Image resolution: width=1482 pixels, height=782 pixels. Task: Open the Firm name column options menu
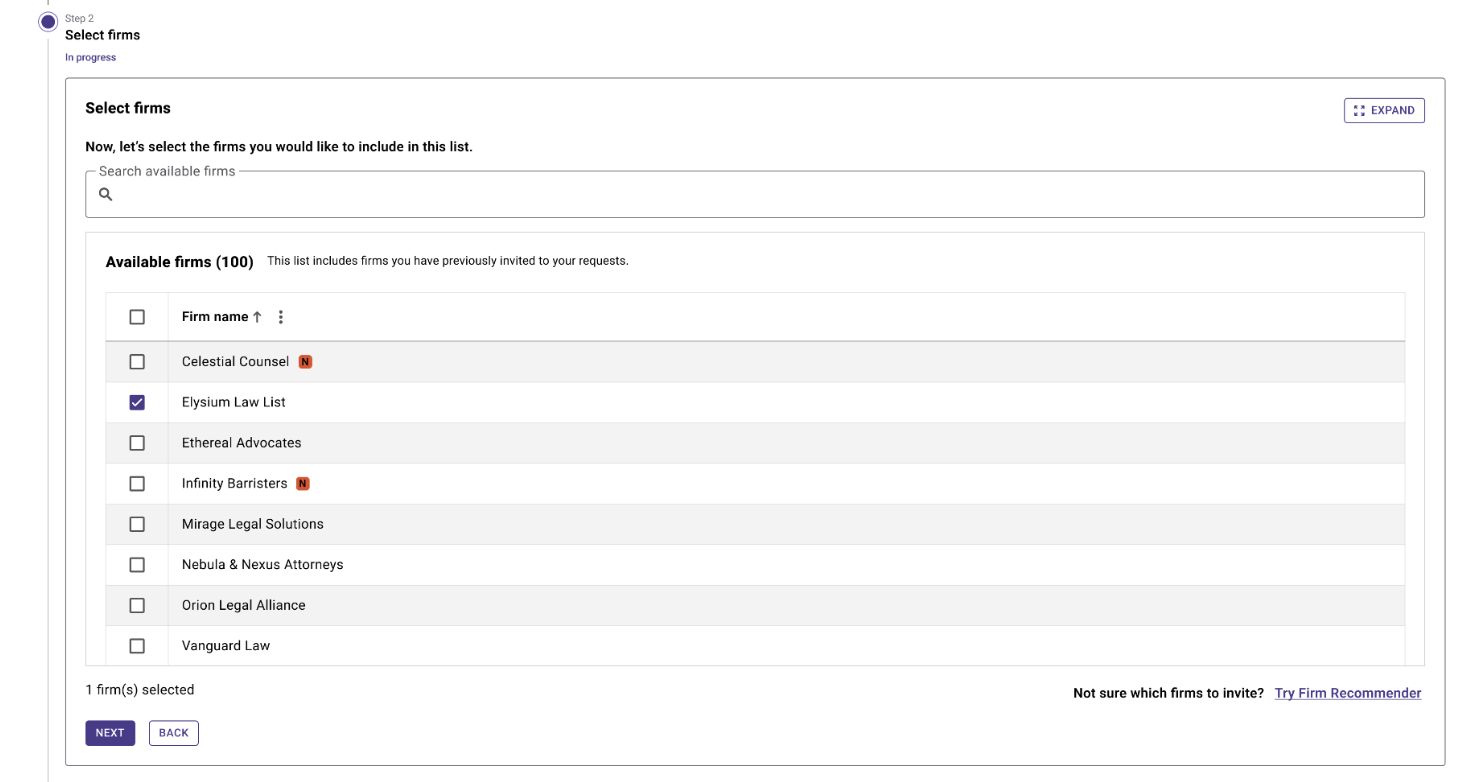(281, 317)
